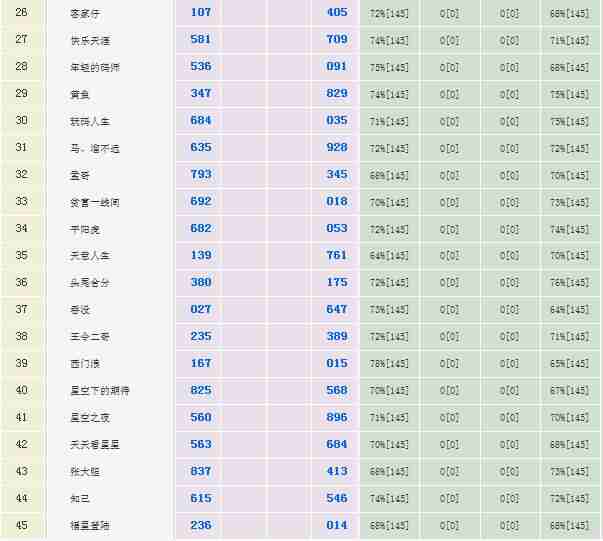Select the blue number 027 in row 37
This screenshot has height=541, width=603.
click(x=200, y=310)
